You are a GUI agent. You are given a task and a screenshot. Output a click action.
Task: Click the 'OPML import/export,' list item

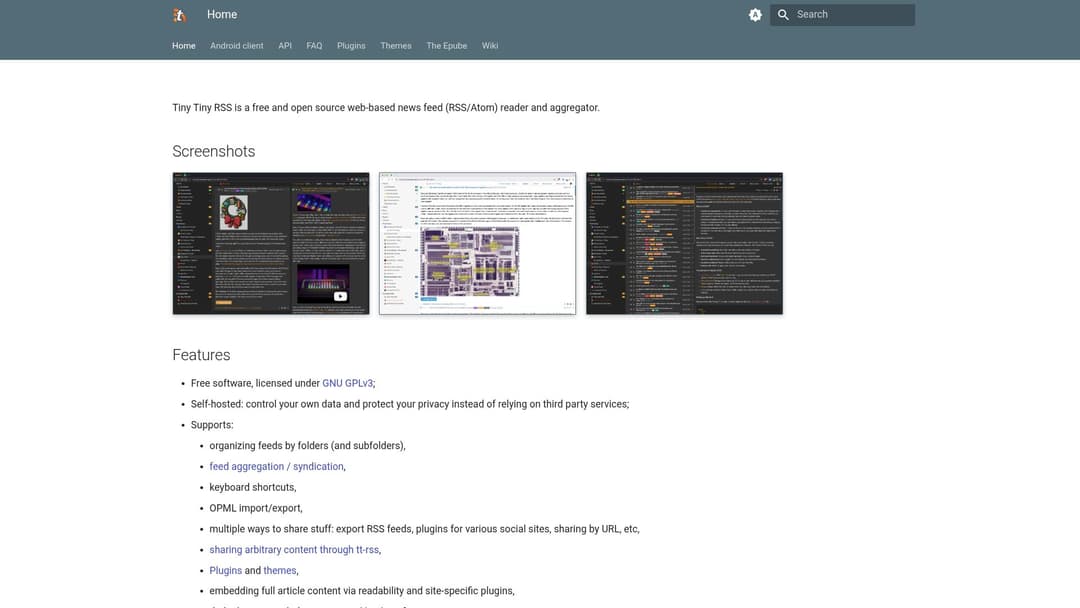pyautogui.click(x=256, y=508)
